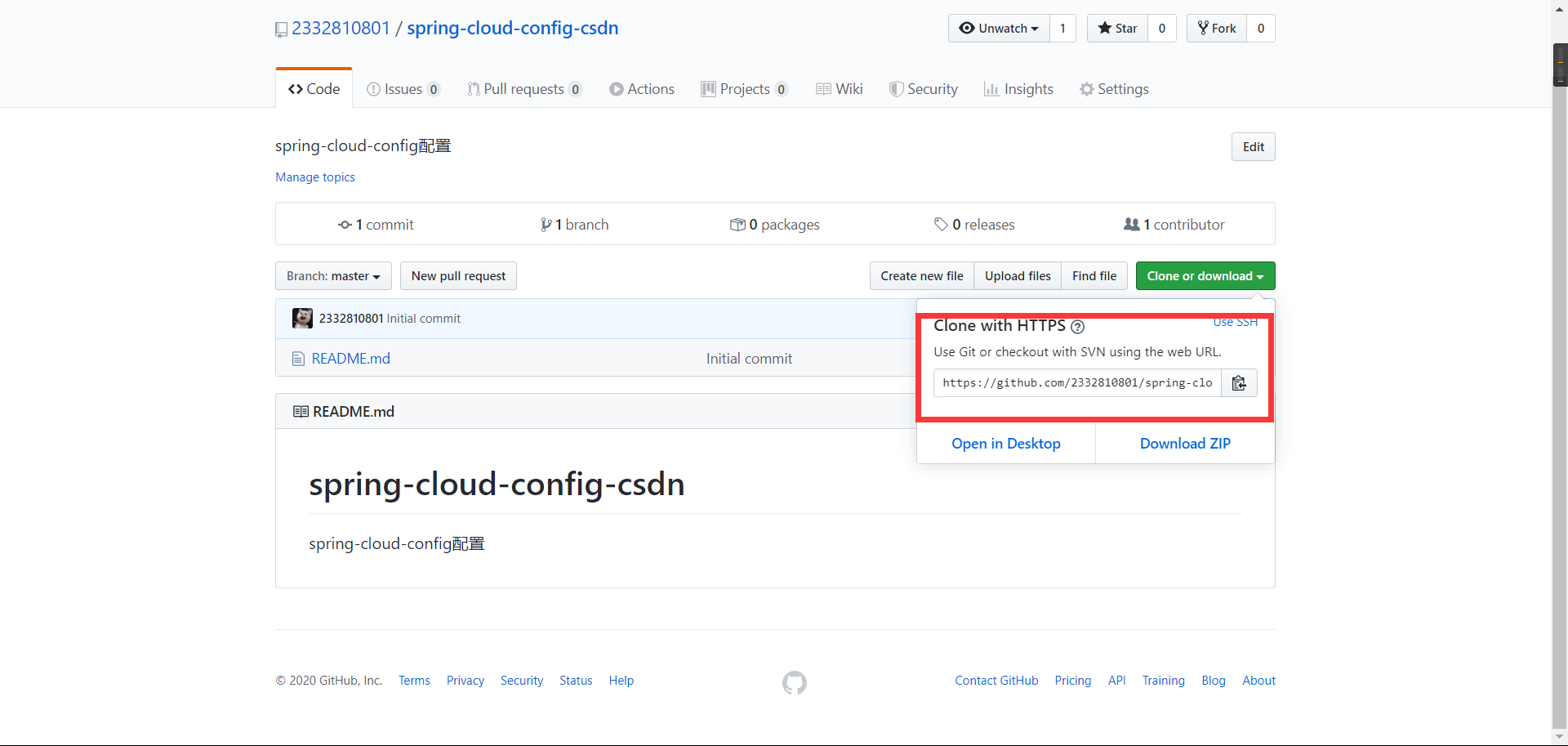The image size is (1568, 746).
Task: Click the people icon next to 1 contributor
Action: pos(1132,224)
